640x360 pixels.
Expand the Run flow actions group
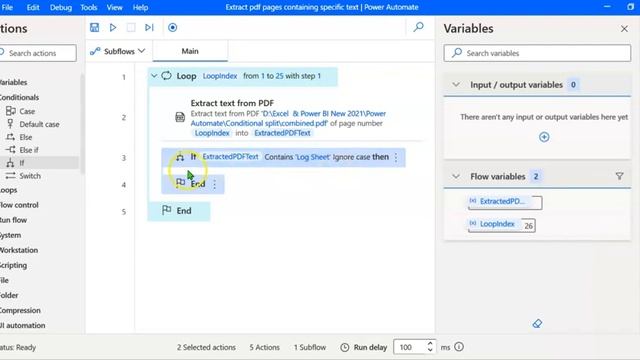coord(13,220)
